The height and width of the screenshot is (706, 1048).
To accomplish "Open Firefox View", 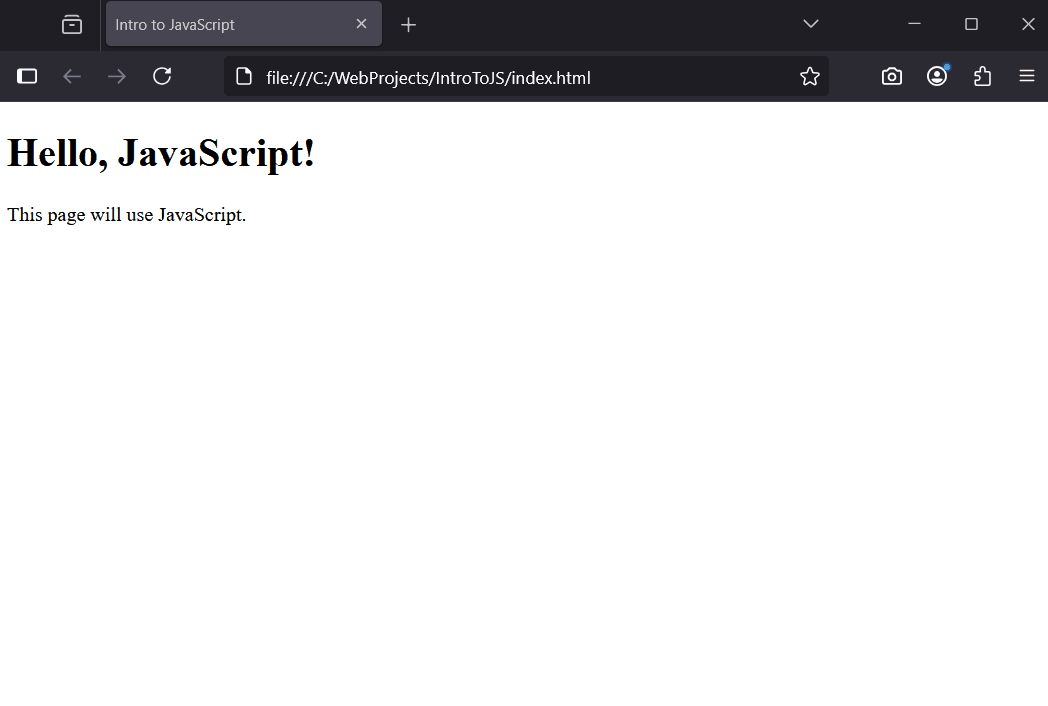I will [x=72, y=25].
